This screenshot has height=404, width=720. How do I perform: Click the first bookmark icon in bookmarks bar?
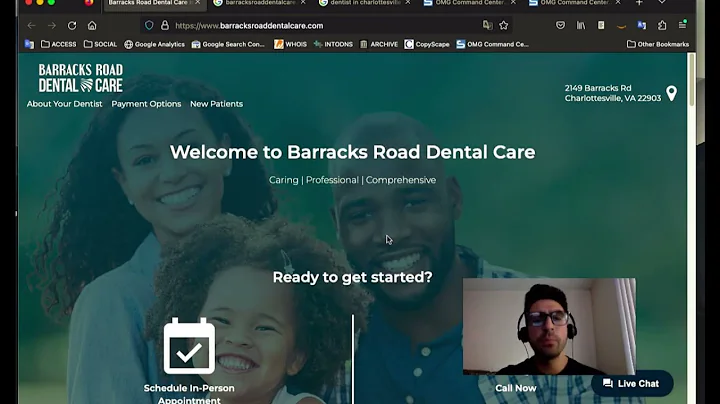click(29, 44)
